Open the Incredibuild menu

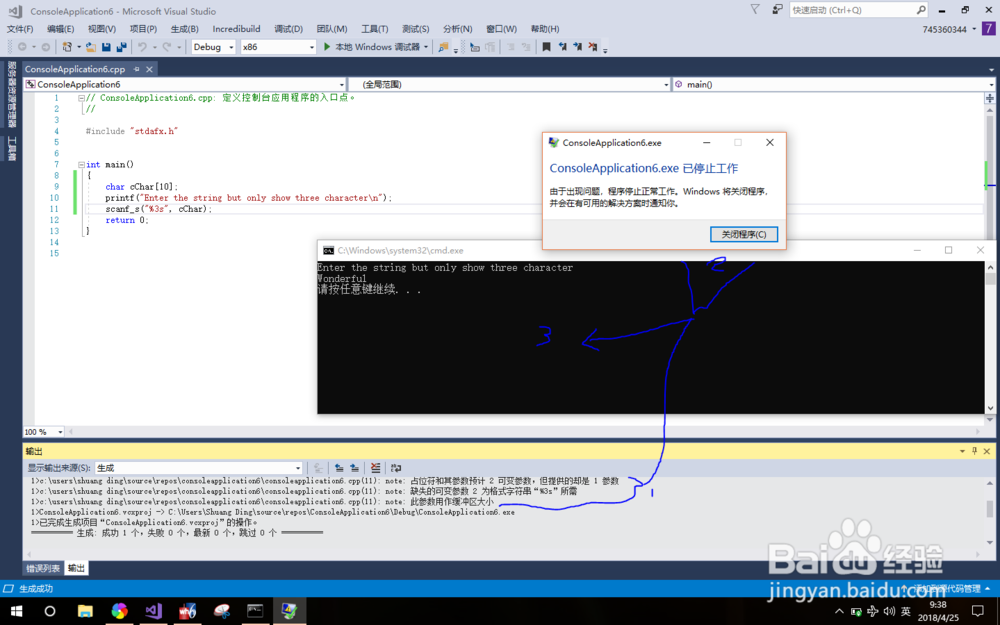[x=236, y=29]
